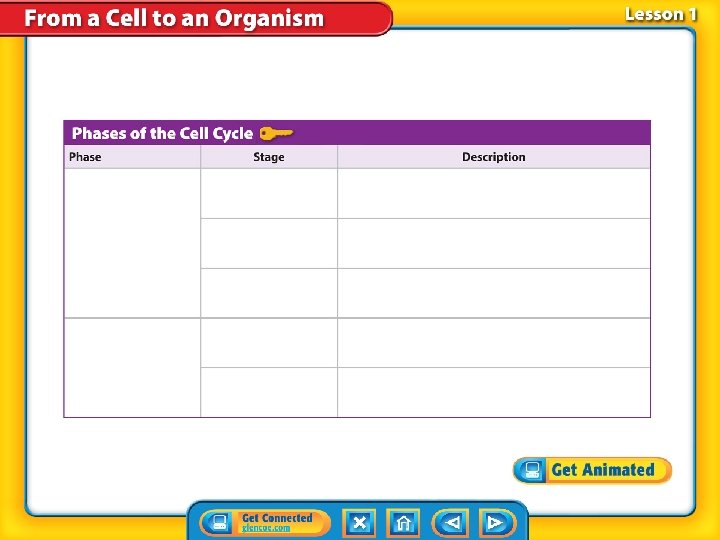Advance to next slide with right arrow

tap(497, 523)
